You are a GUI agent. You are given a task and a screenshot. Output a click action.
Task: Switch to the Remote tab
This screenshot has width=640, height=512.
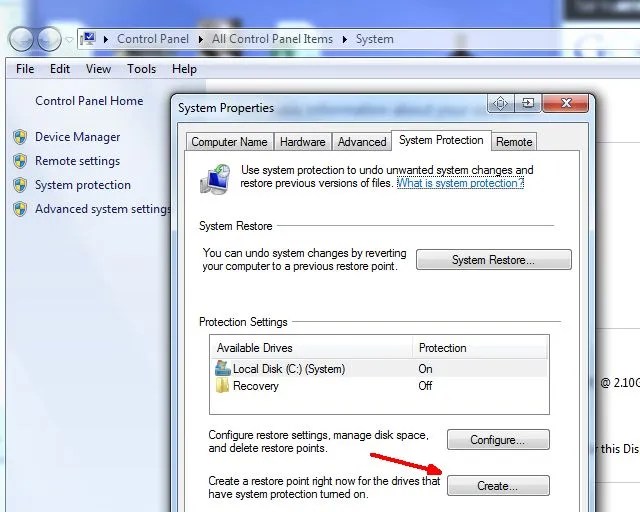coord(514,142)
